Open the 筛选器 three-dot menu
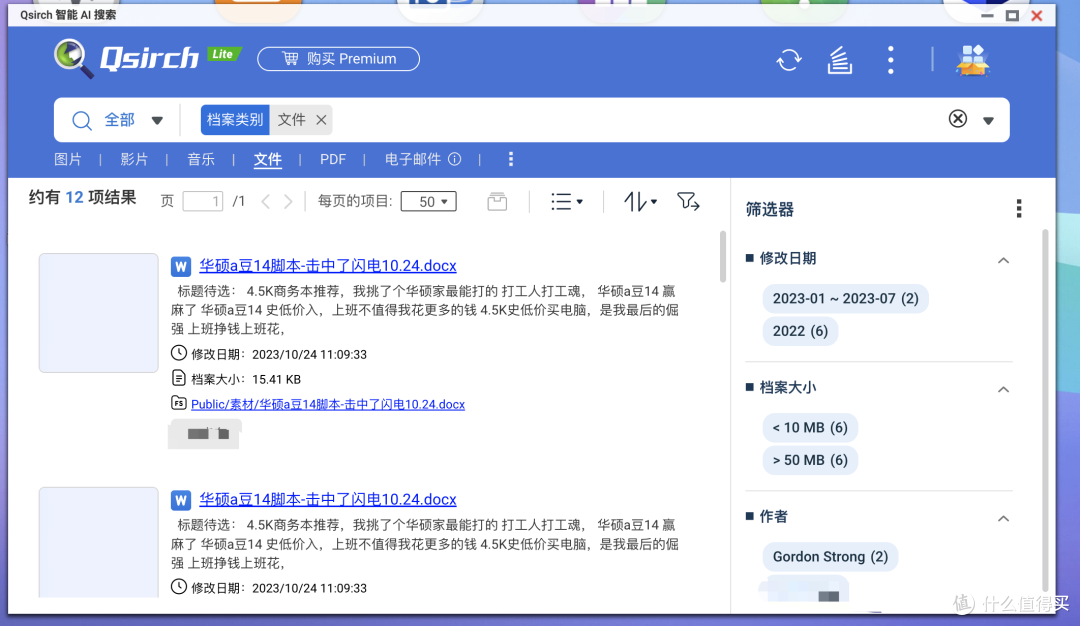The width and height of the screenshot is (1080, 626). [1019, 209]
